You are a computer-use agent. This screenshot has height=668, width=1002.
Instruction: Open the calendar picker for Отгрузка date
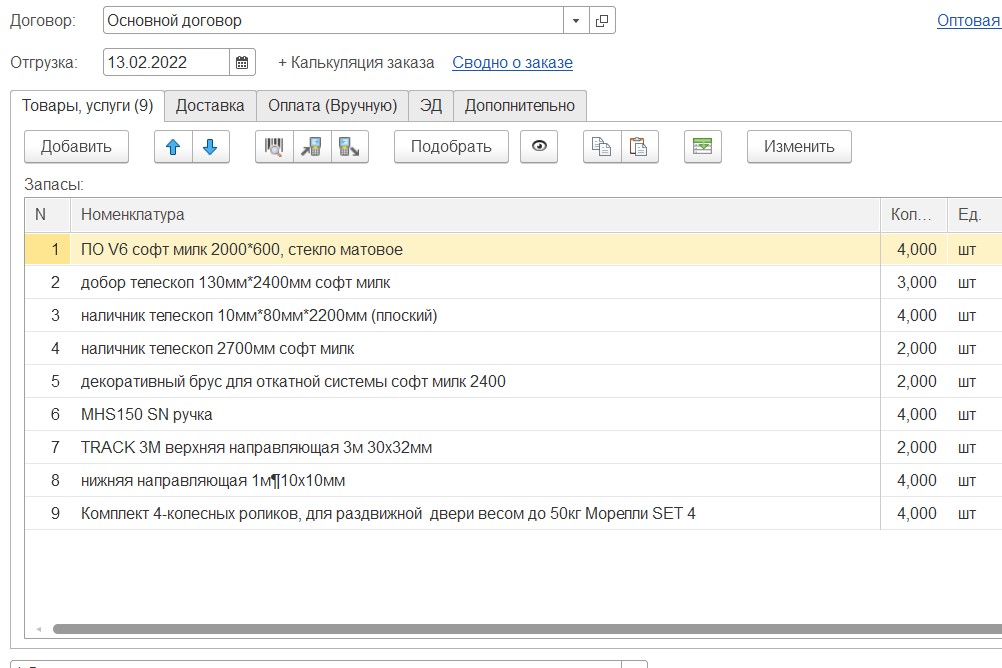(242, 62)
